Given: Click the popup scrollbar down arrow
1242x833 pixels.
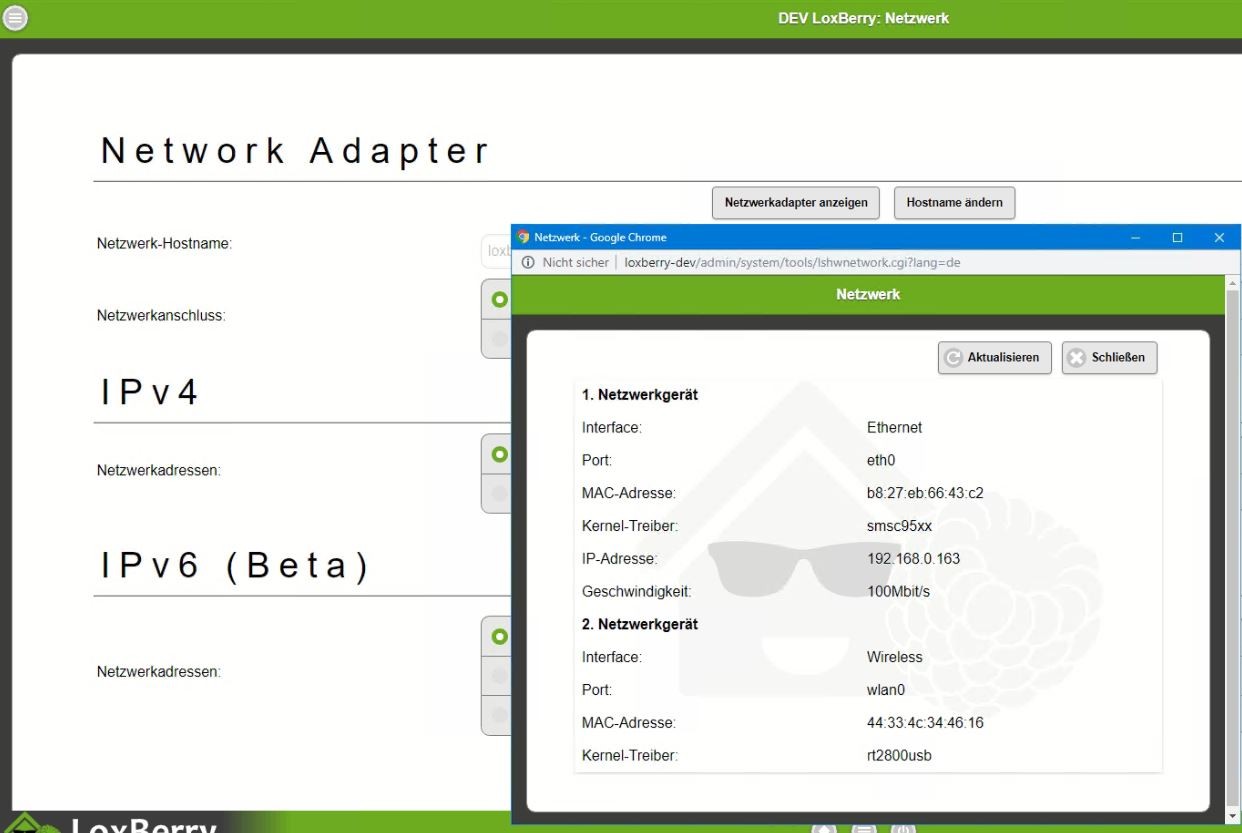Looking at the screenshot, I should pos(1232,816).
